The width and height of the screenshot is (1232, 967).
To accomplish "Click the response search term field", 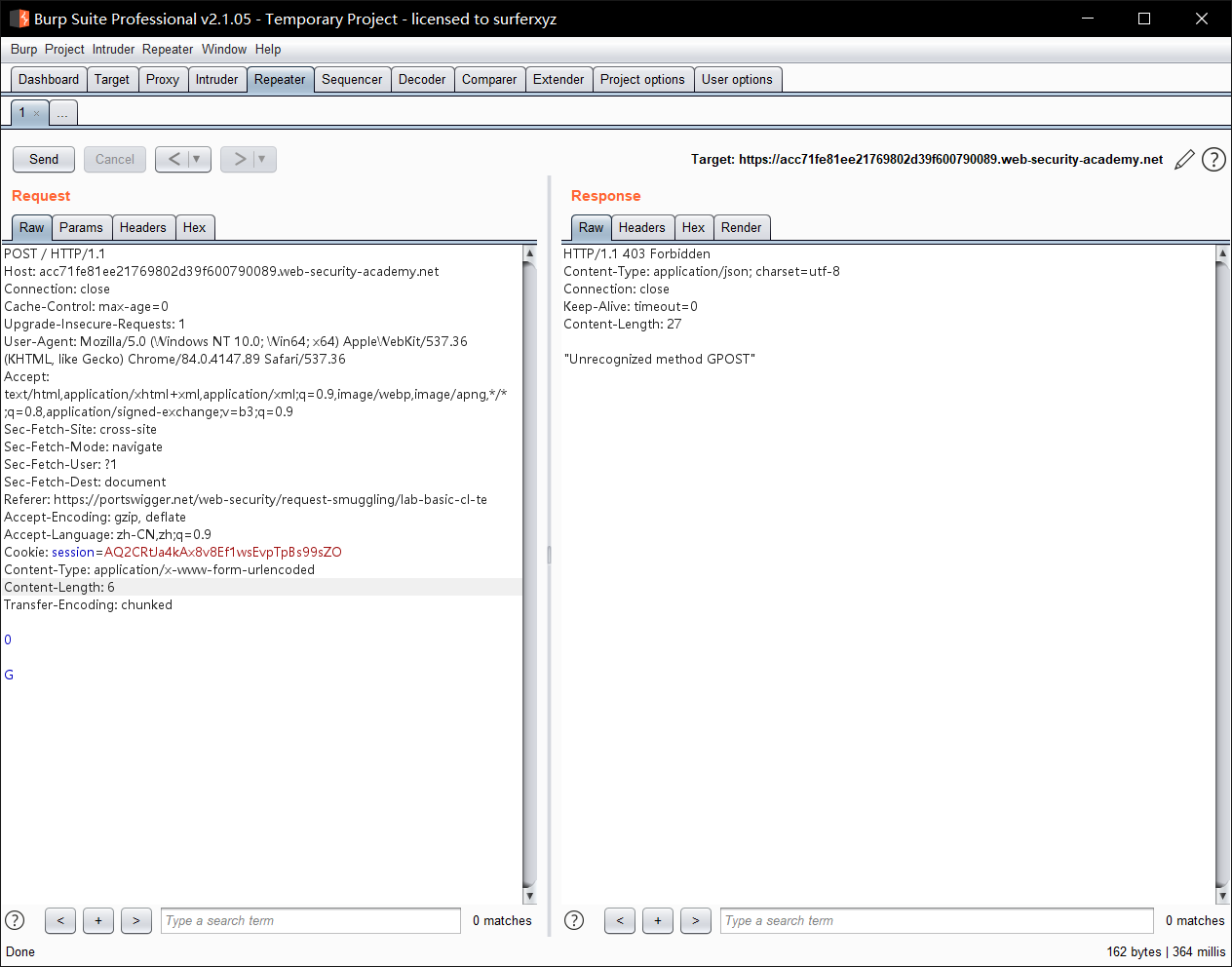I will point(938,920).
